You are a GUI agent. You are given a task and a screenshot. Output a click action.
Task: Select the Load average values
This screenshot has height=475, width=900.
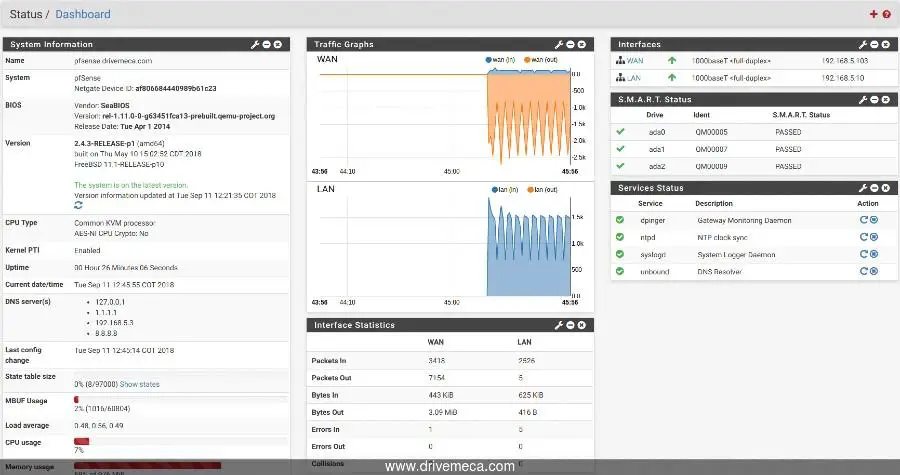[99, 426]
